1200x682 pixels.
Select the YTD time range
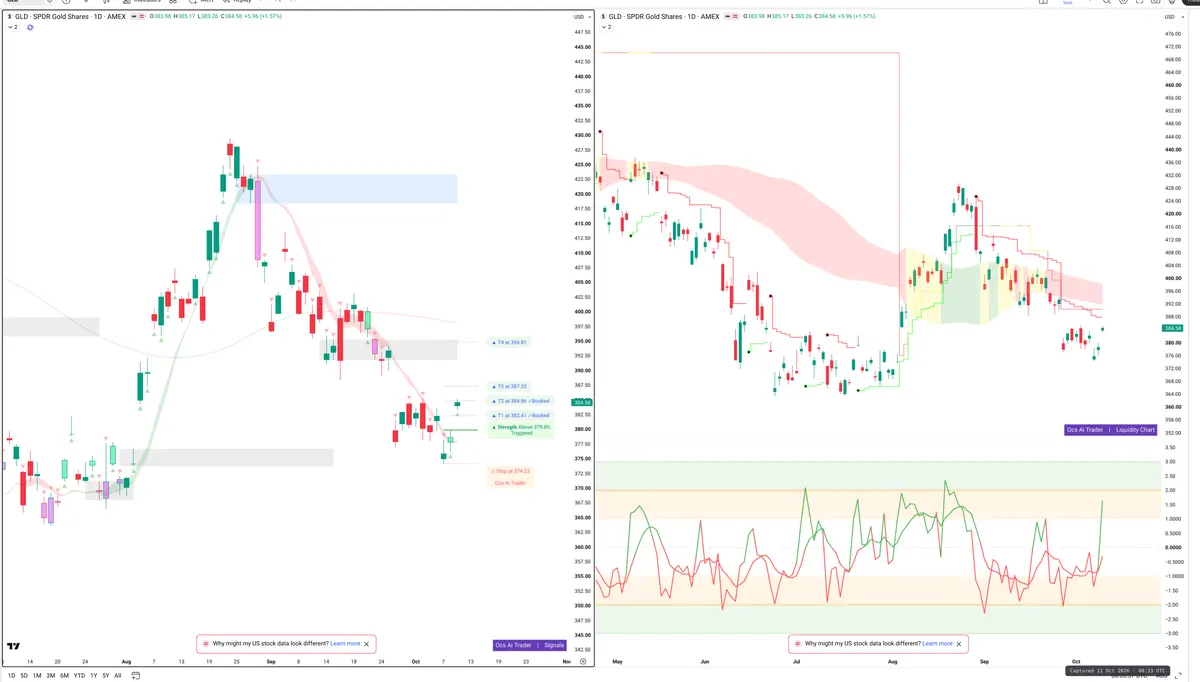pos(79,676)
